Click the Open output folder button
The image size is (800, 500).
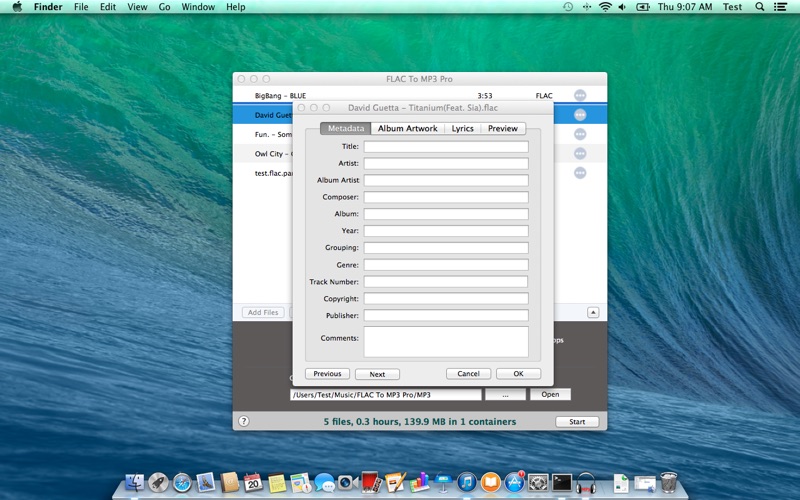[550, 394]
